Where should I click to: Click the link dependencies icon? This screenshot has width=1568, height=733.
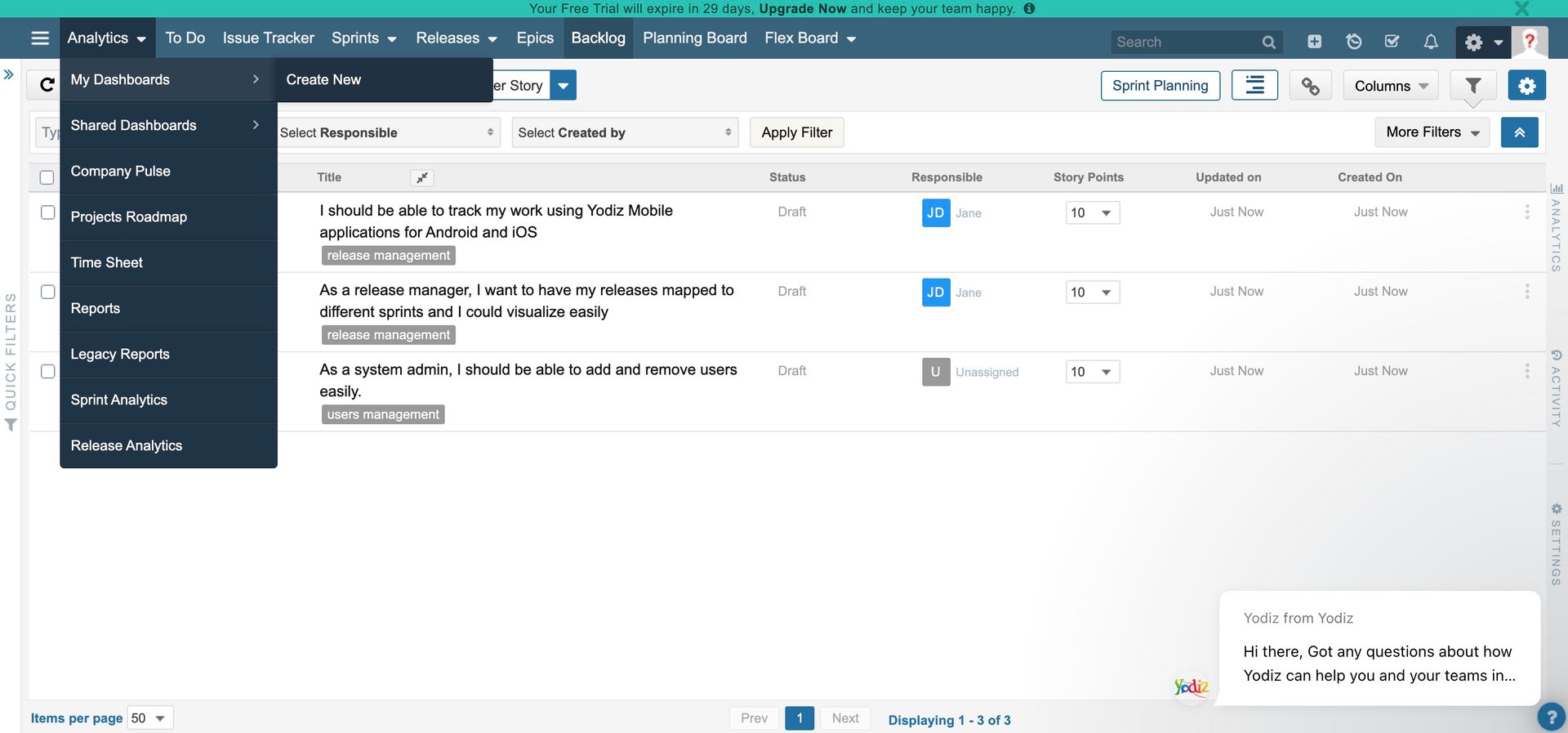click(x=1310, y=85)
